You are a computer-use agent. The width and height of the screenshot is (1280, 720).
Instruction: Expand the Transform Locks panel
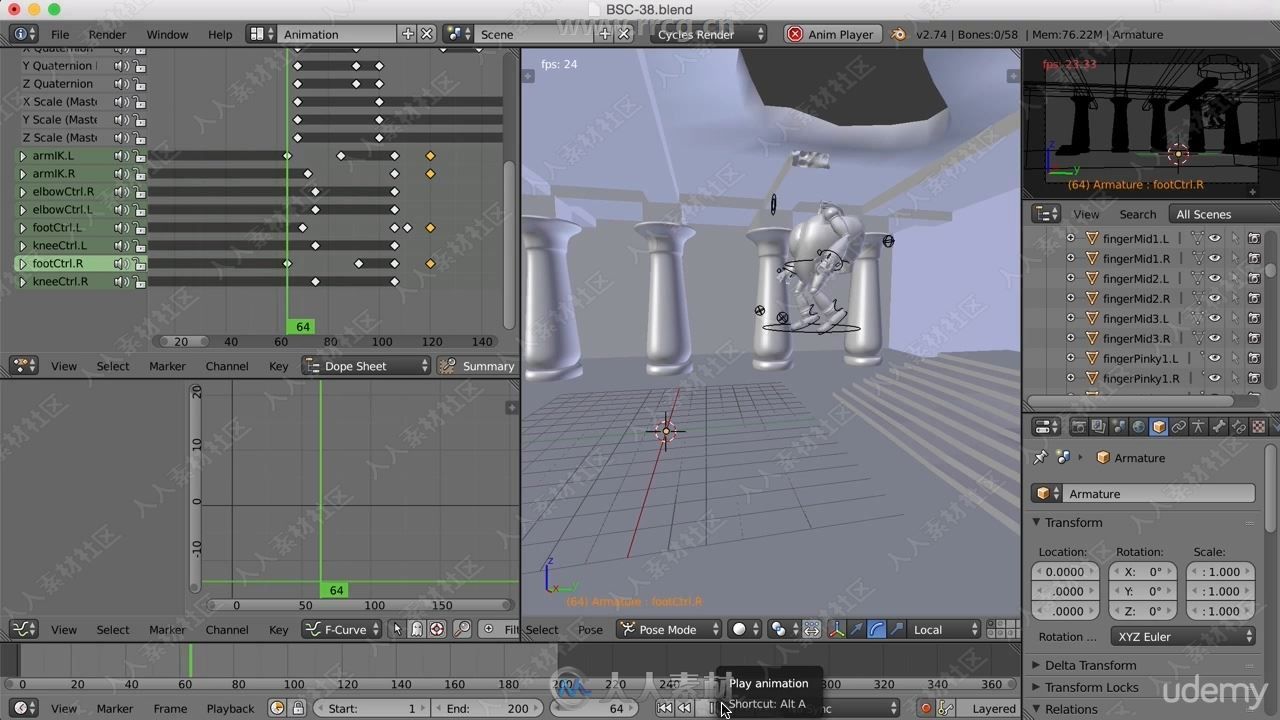1037,687
